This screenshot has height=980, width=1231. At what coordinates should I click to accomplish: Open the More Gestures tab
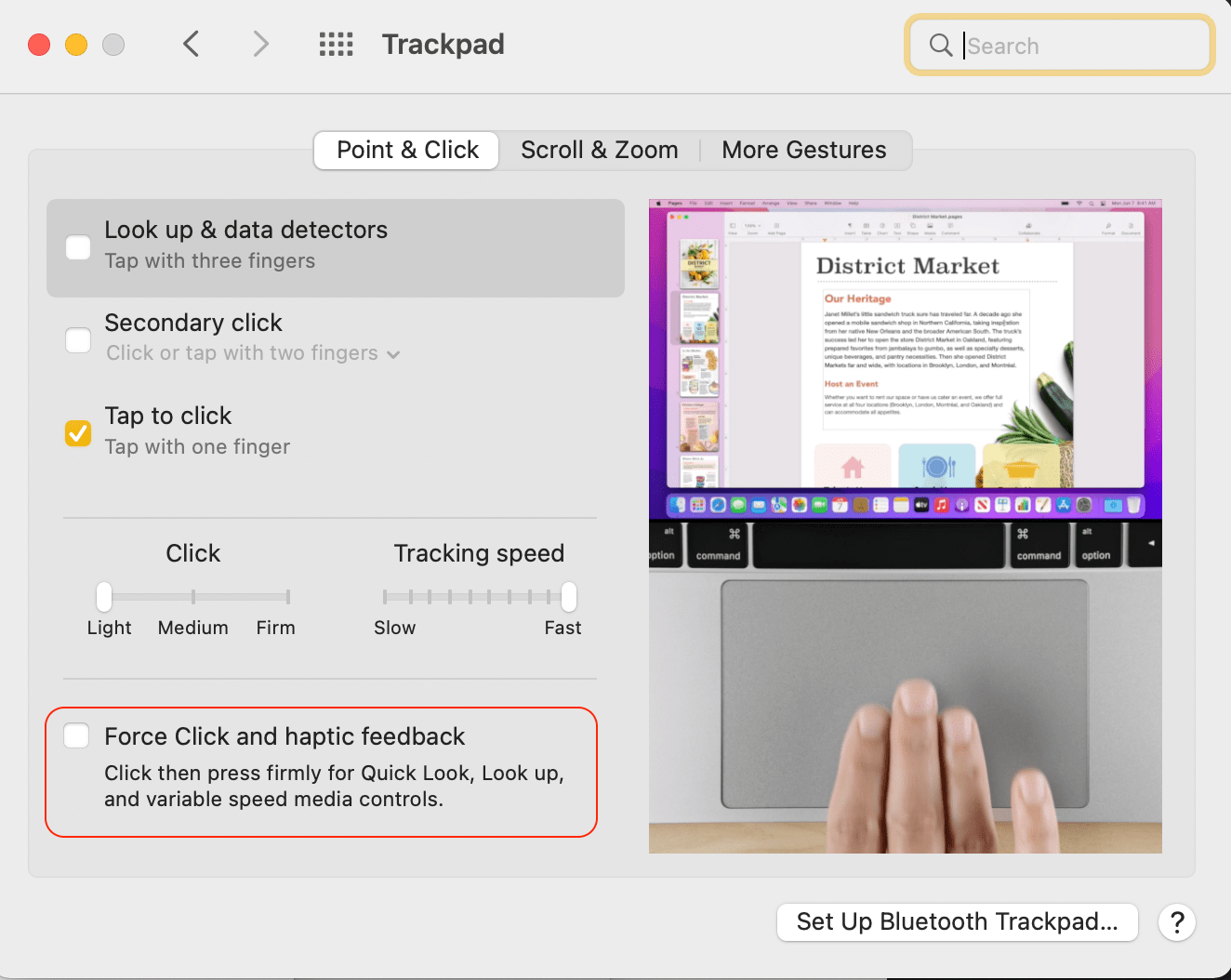tap(803, 150)
